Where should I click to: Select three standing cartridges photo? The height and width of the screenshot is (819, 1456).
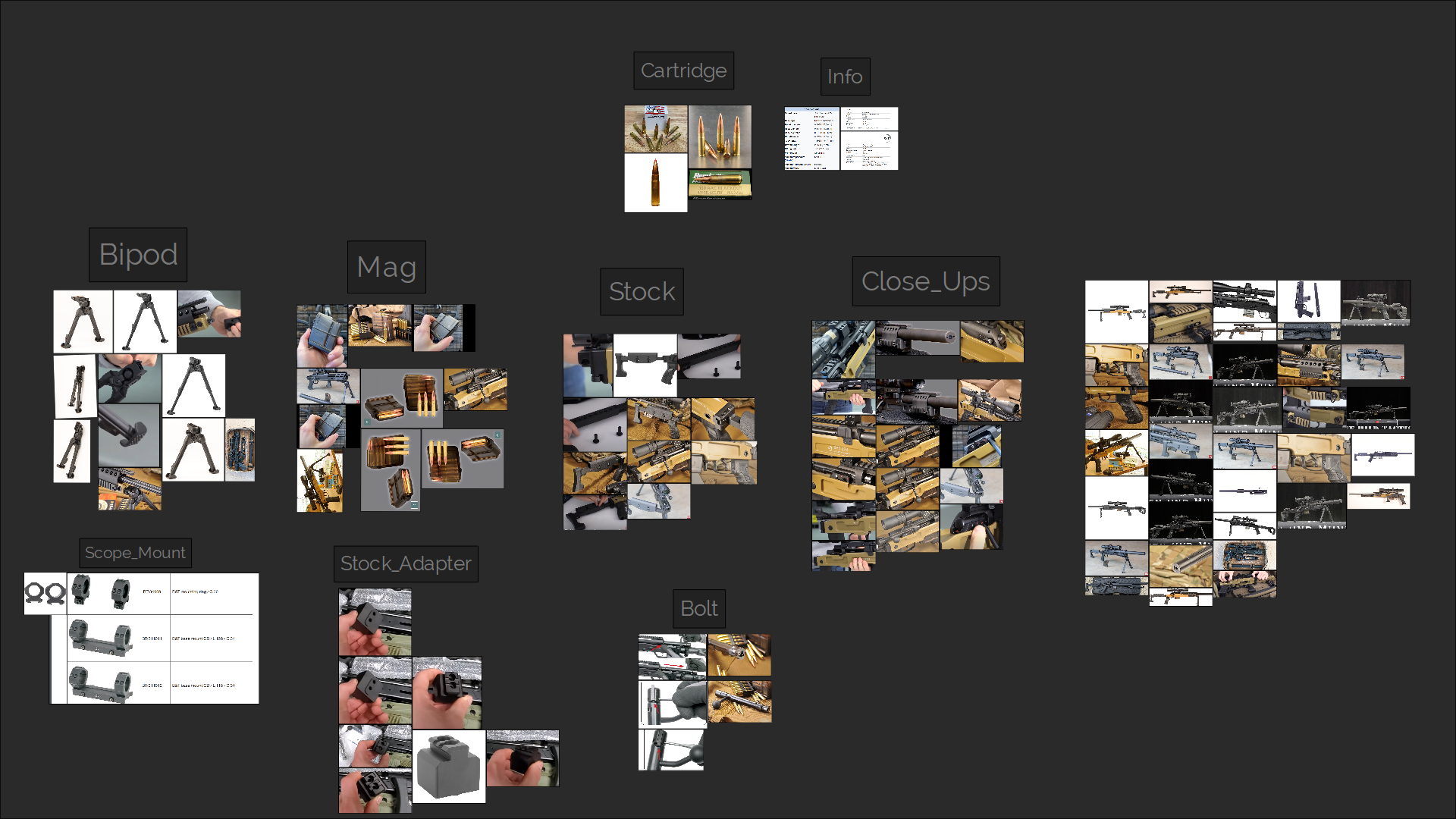[x=720, y=136]
